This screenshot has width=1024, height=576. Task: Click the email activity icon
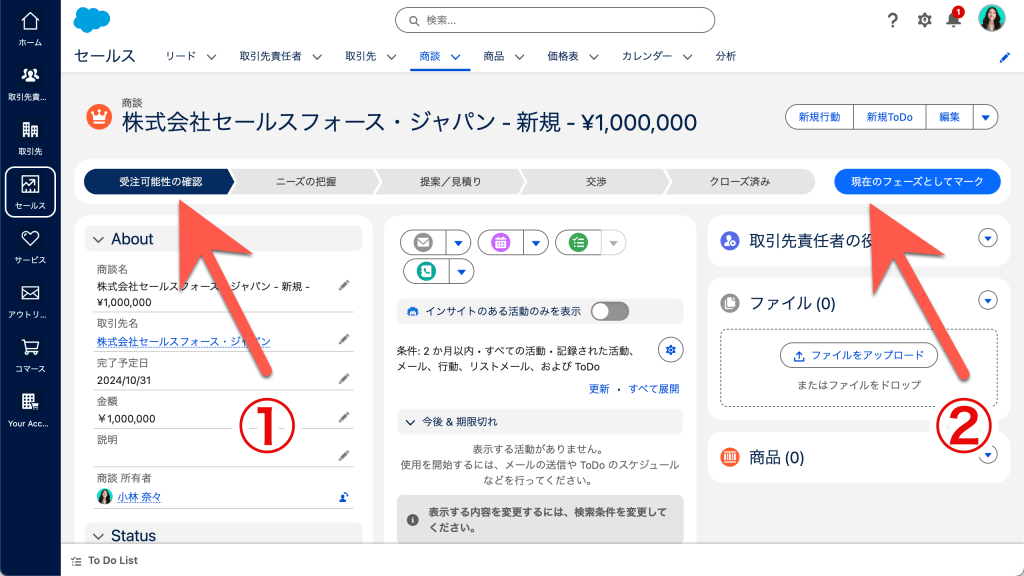click(423, 243)
